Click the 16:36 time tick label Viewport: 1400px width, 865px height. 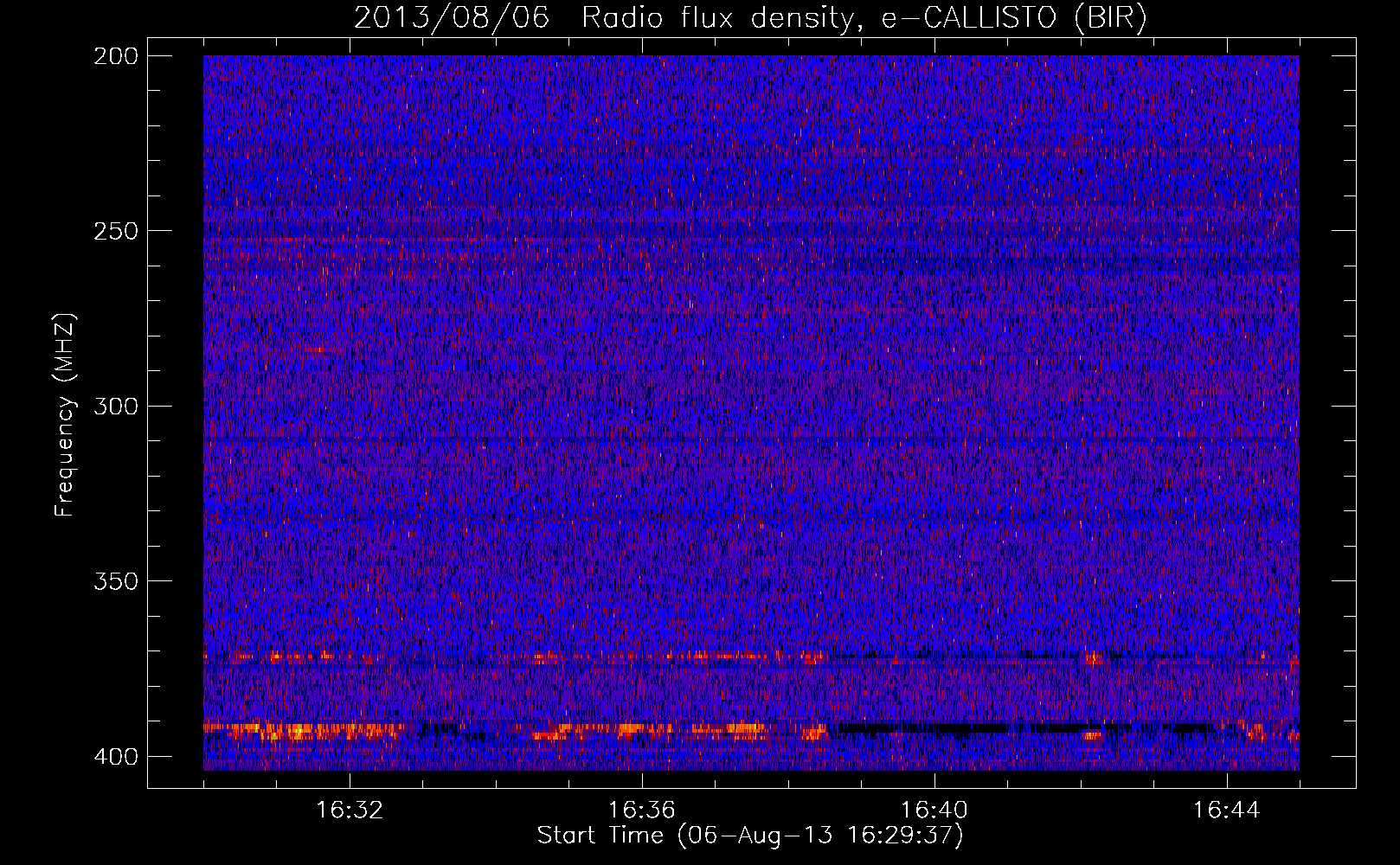coord(642,811)
